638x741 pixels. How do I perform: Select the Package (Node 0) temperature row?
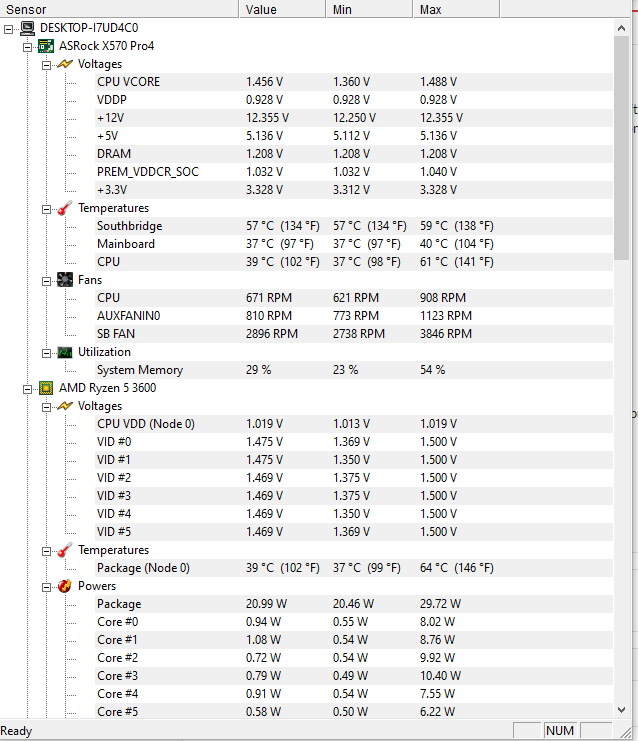[354, 568]
